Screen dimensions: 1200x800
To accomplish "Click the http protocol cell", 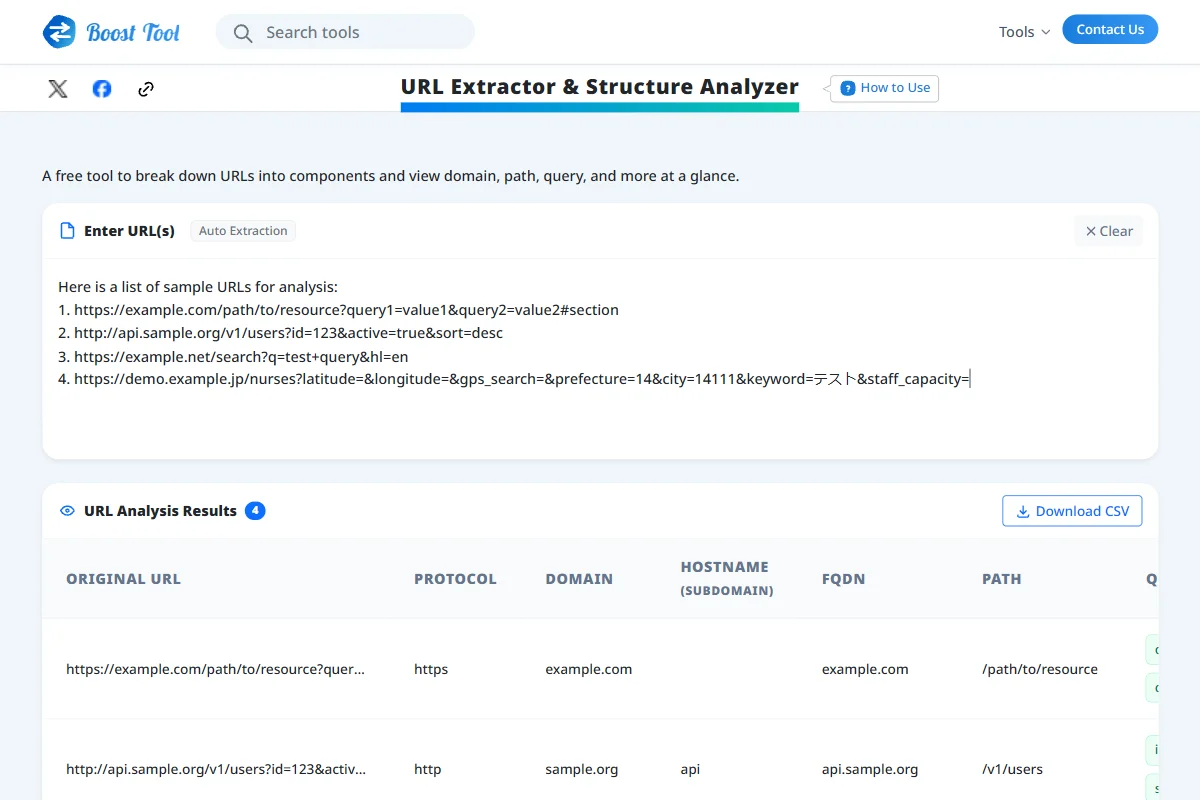I will point(427,769).
